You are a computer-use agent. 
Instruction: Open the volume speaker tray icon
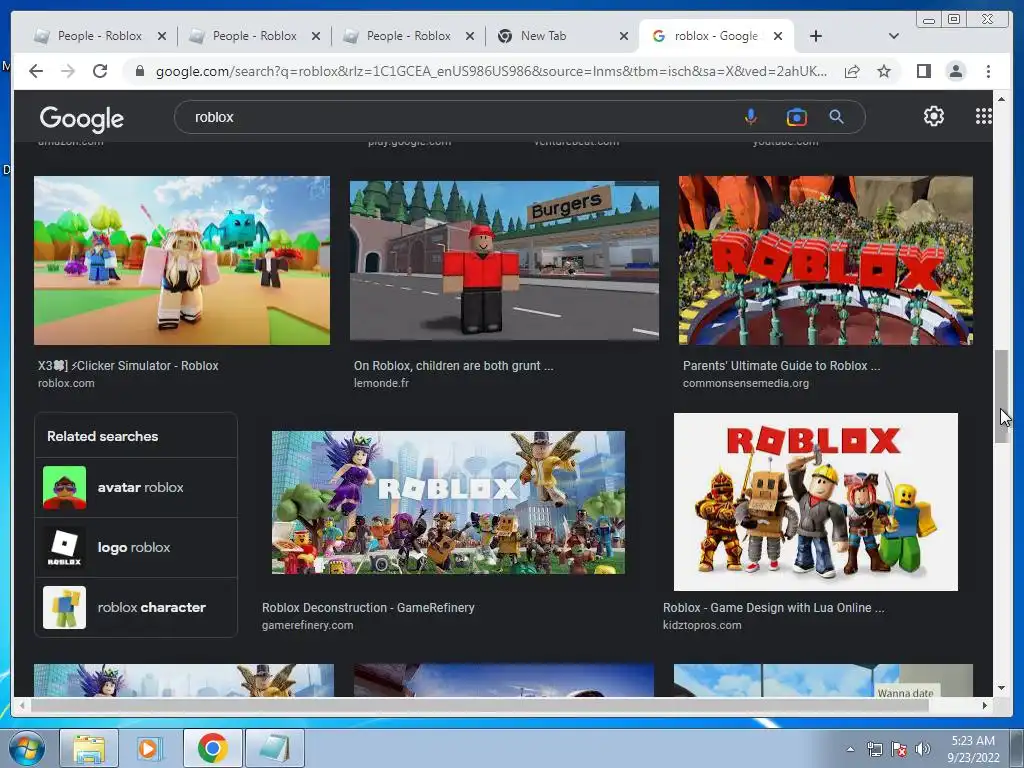tap(923, 749)
